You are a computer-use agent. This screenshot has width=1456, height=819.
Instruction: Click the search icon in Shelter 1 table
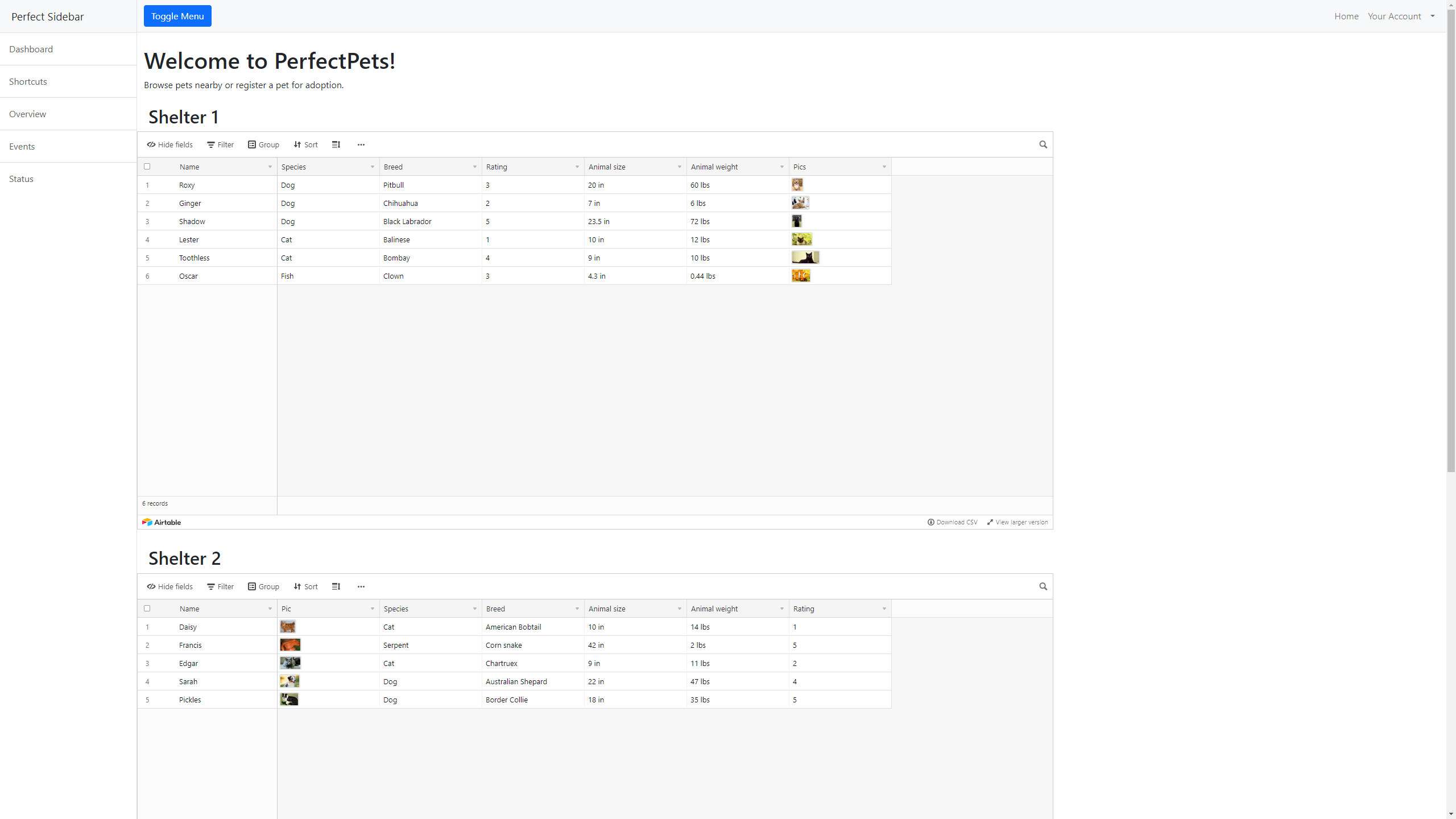click(x=1043, y=144)
